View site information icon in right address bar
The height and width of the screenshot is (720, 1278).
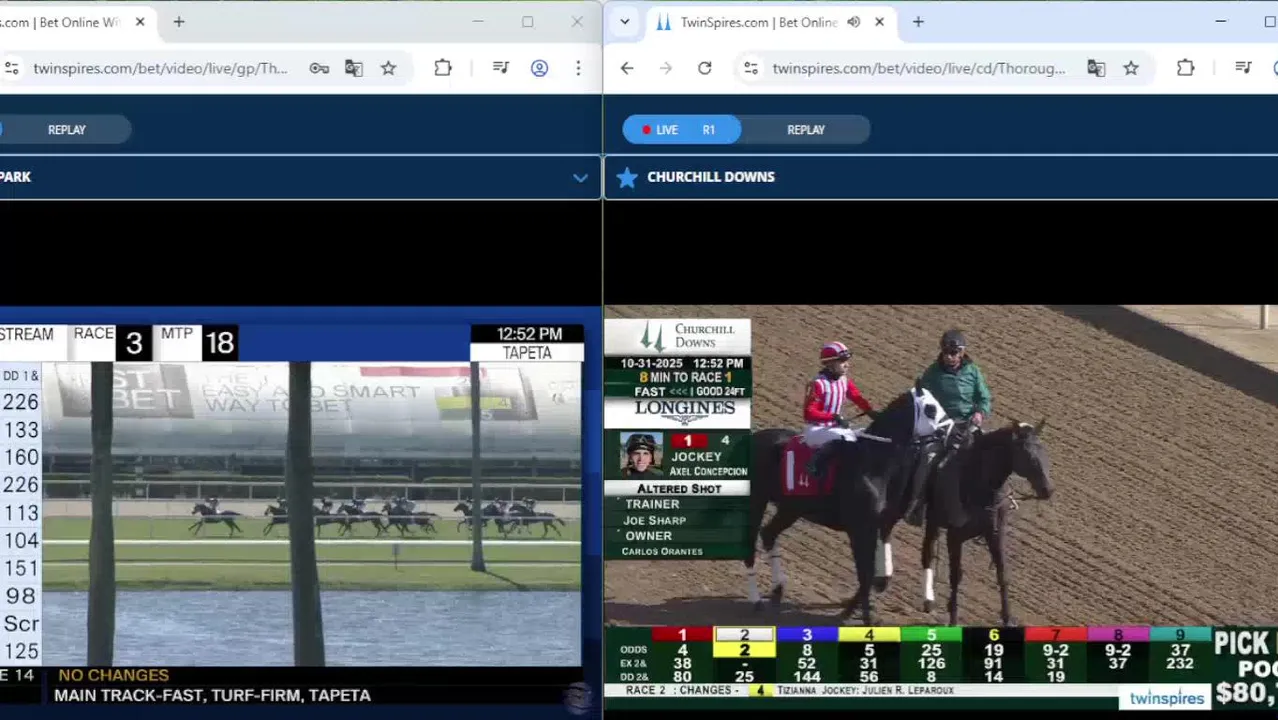[x=751, y=68]
